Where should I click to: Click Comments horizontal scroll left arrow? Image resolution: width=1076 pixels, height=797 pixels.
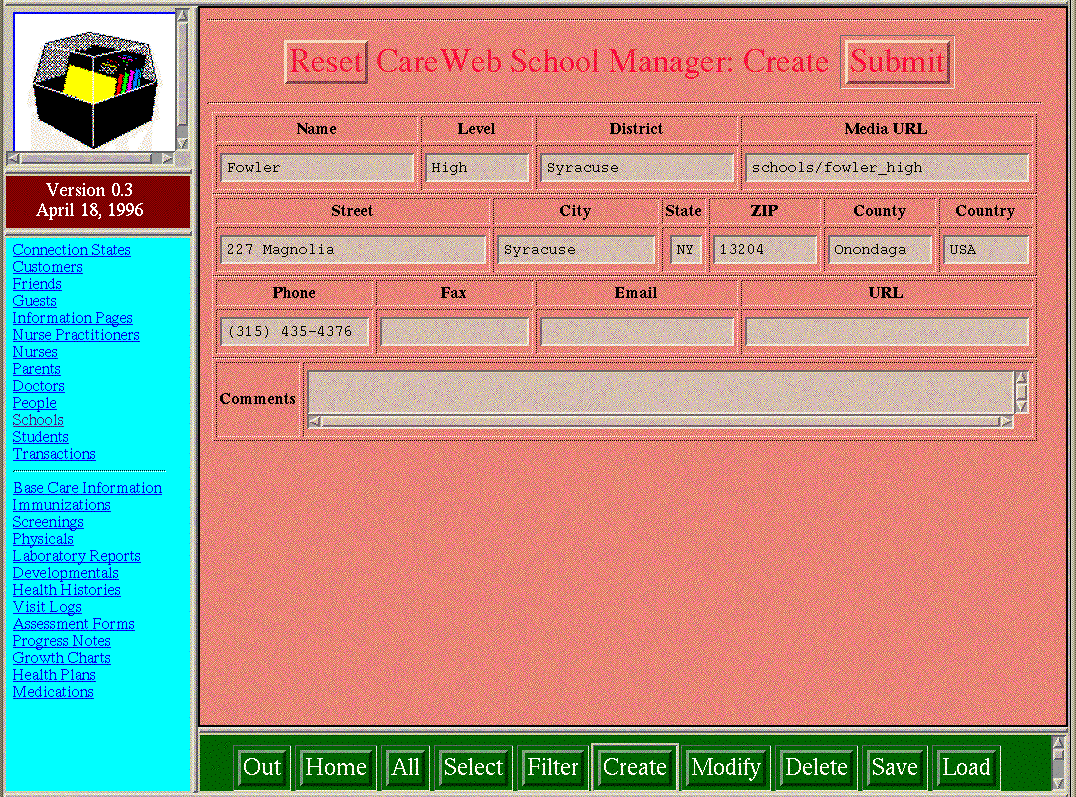point(314,421)
